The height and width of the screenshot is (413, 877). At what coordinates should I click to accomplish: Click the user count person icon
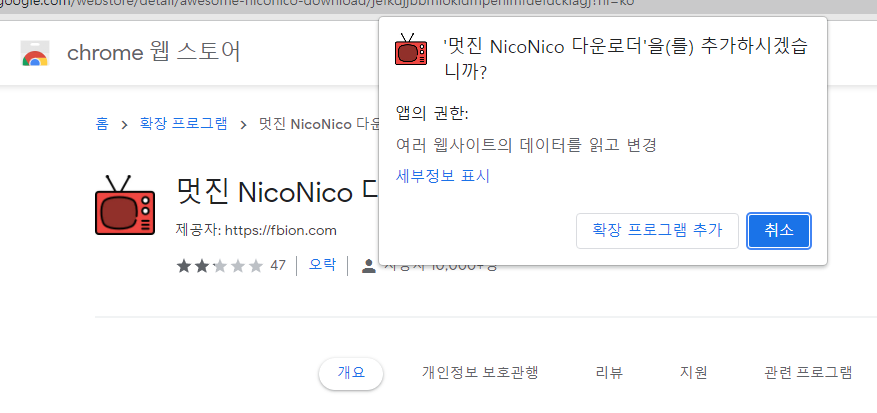pos(369,266)
